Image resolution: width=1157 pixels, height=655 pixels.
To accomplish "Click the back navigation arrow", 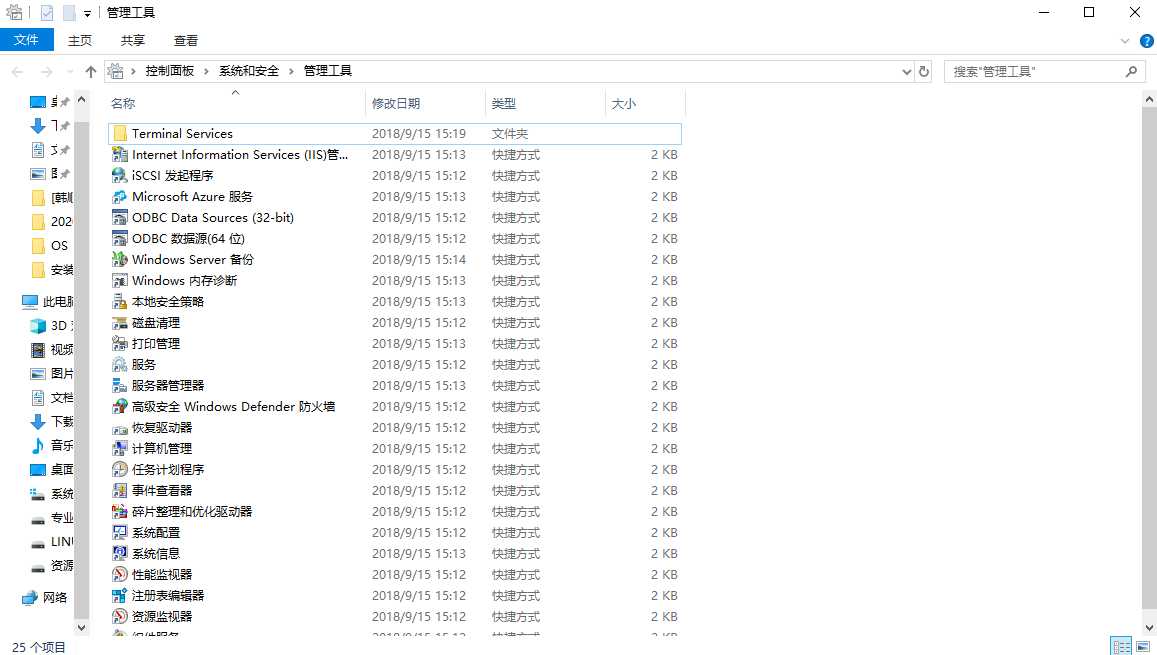I will [18, 72].
